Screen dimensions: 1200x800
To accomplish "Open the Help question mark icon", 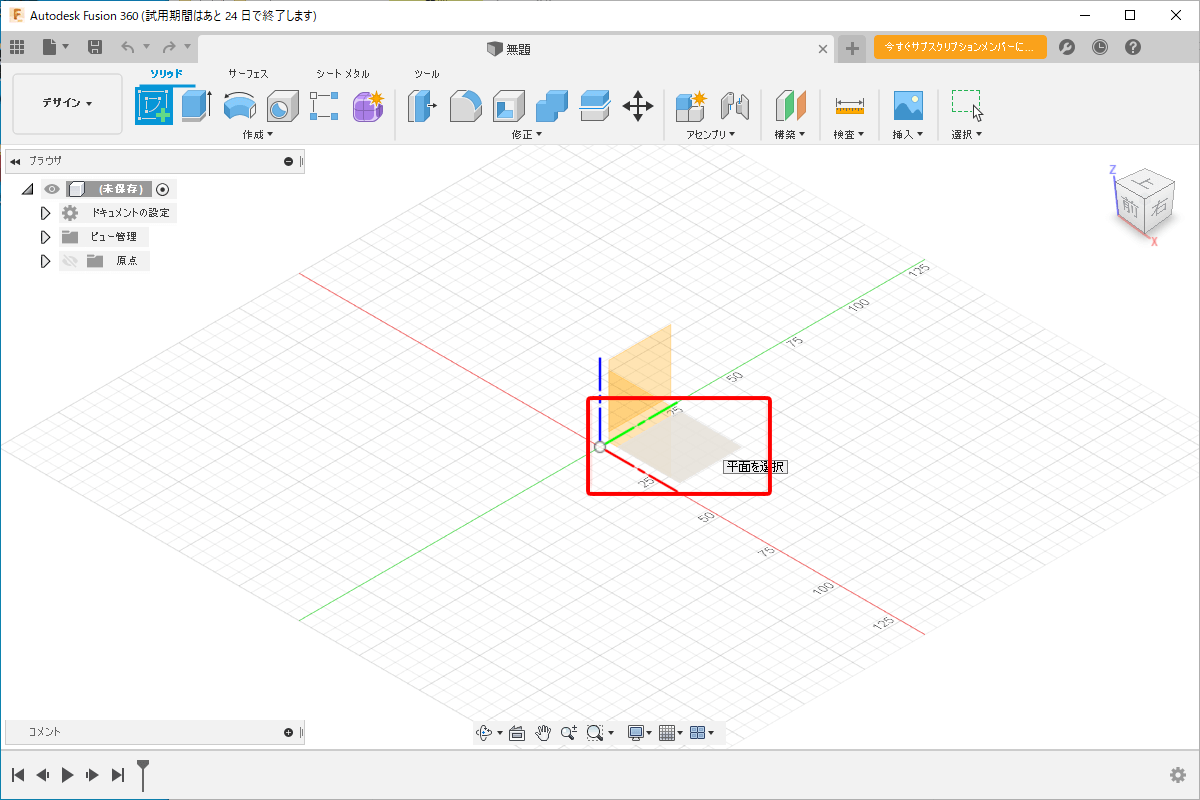I will pyautogui.click(x=1133, y=47).
